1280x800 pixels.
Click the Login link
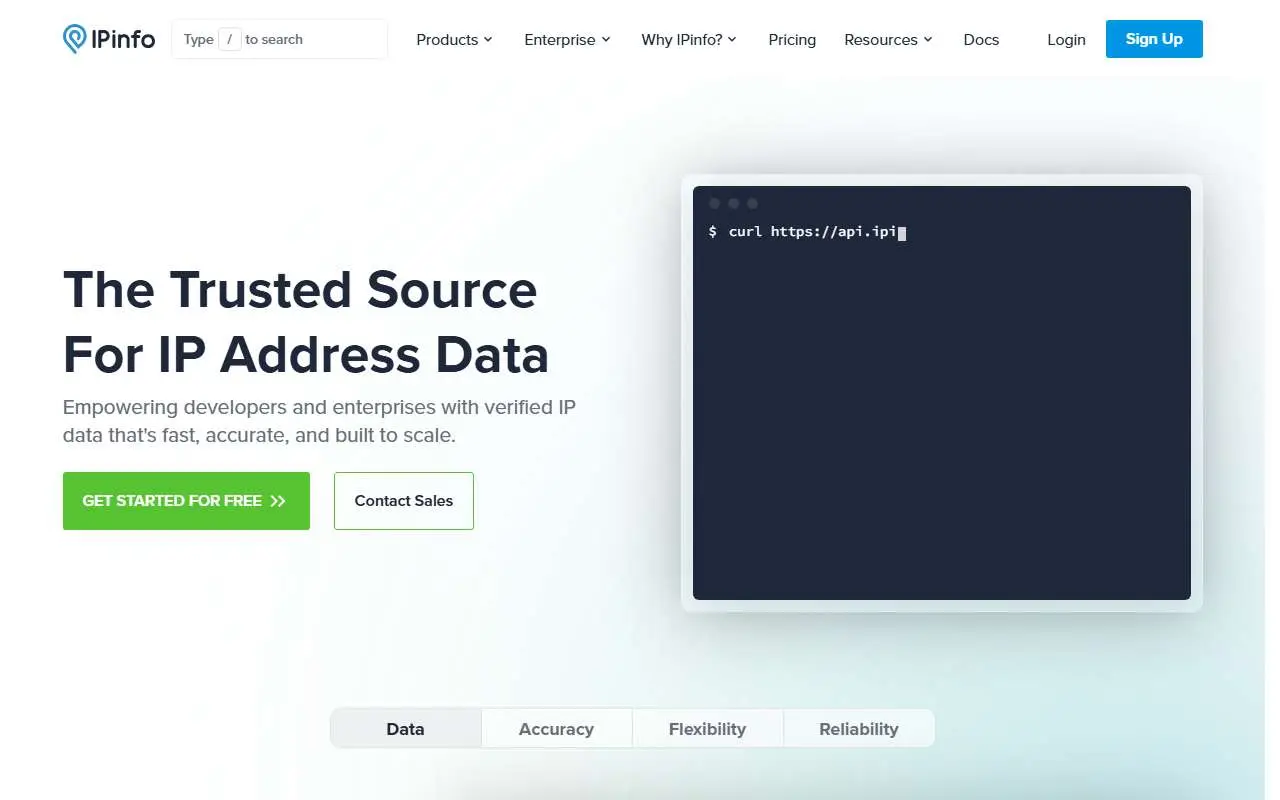click(x=1066, y=40)
